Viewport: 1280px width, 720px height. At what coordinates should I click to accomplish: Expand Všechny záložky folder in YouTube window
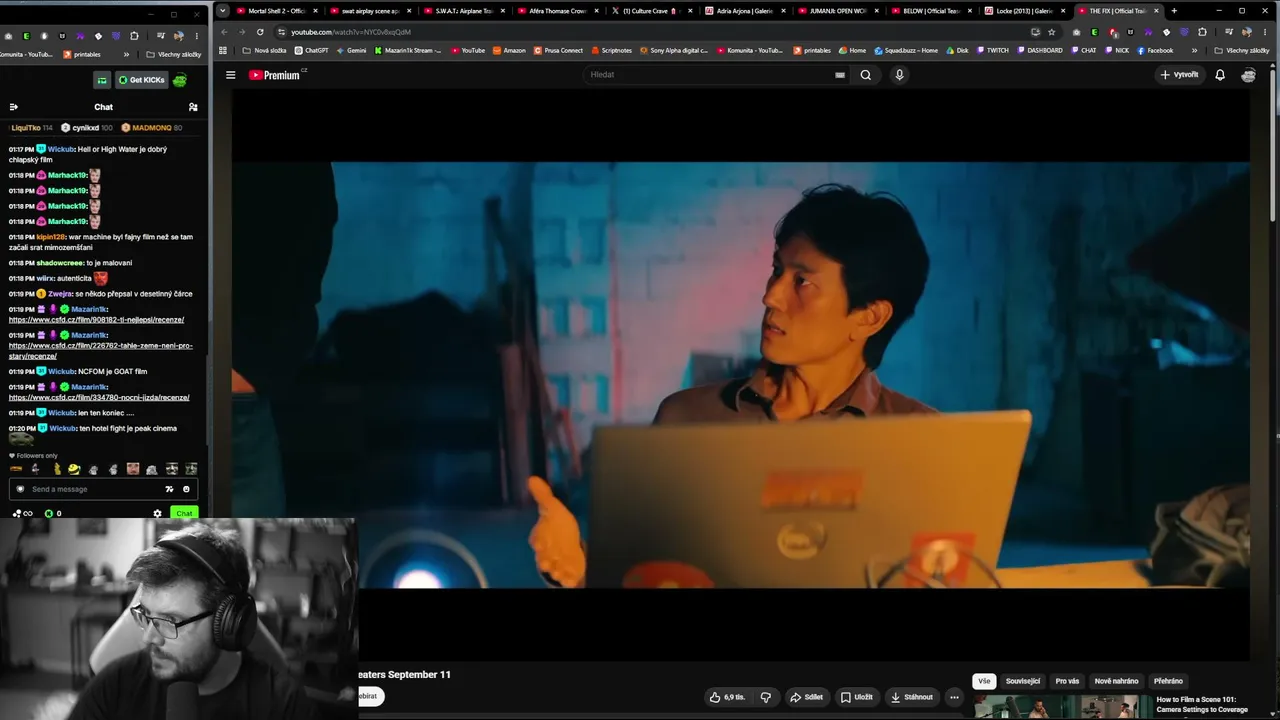[x=1243, y=50]
